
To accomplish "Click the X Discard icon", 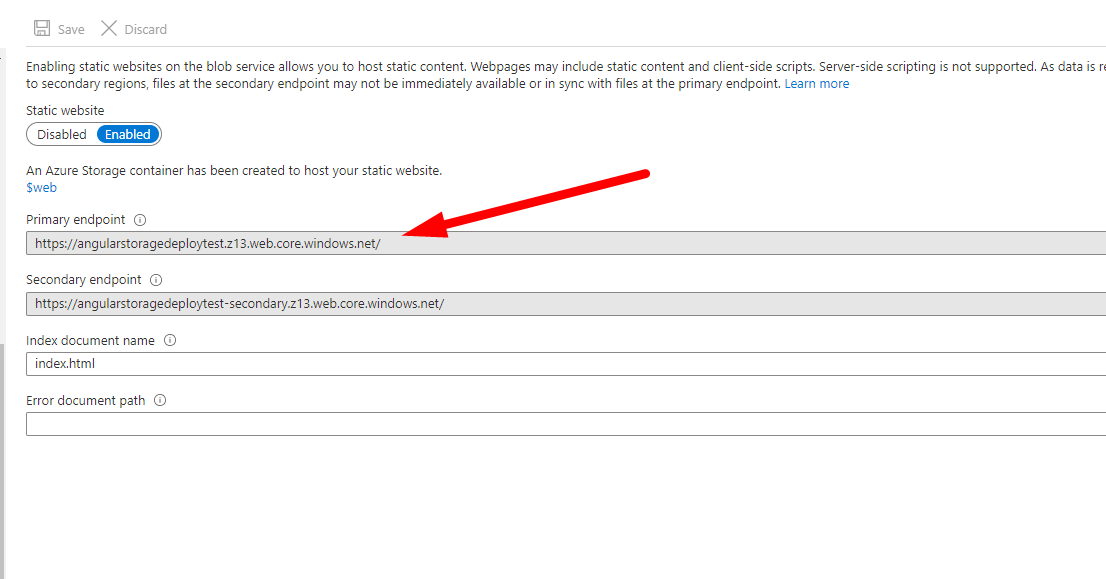I will pyautogui.click(x=109, y=29).
